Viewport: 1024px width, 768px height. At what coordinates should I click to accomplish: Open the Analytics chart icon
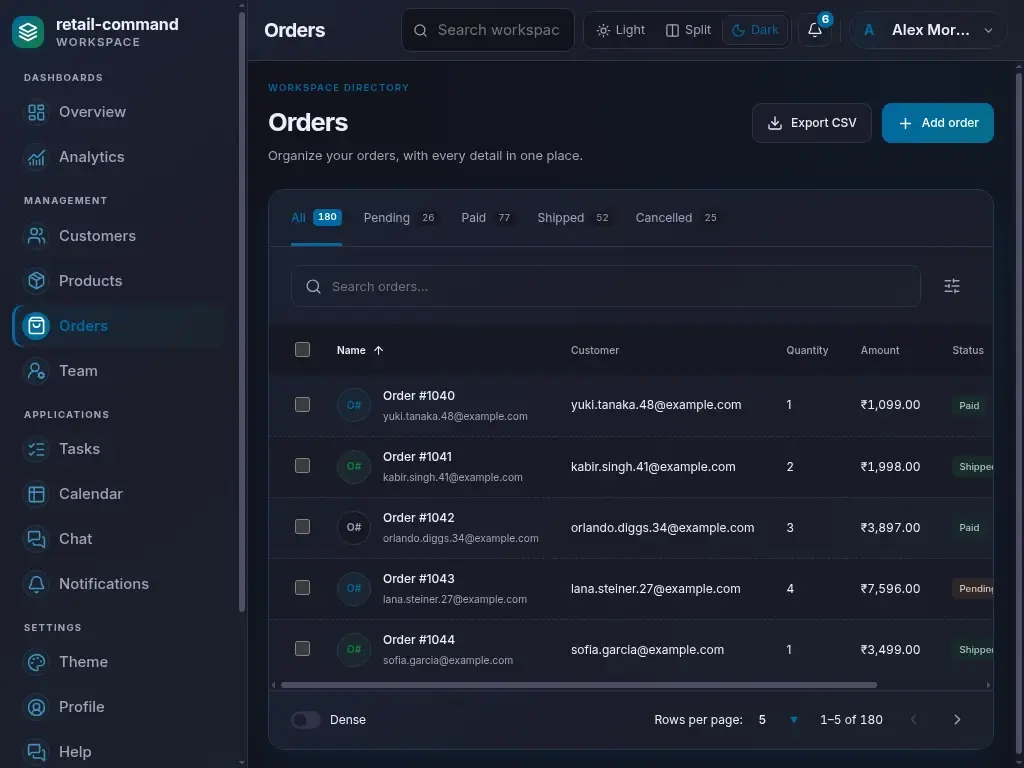point(37,157)
